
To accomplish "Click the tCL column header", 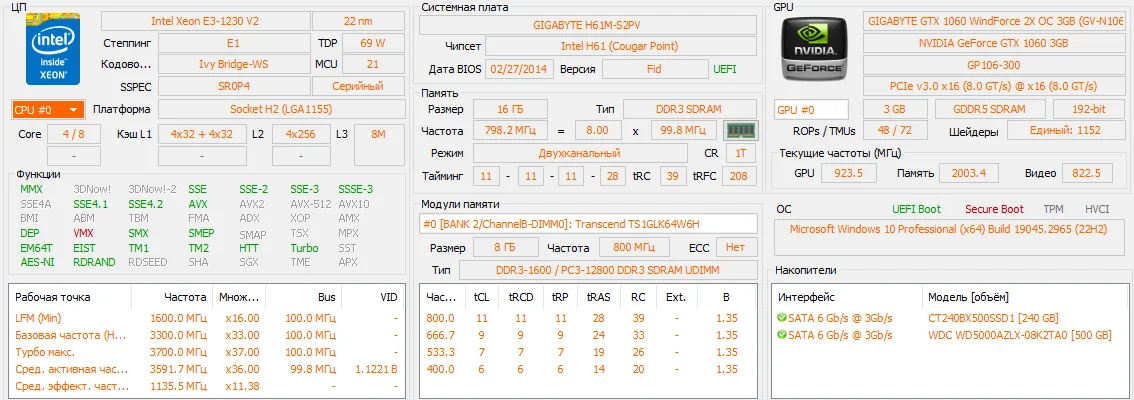I will [x=481, y=297].
